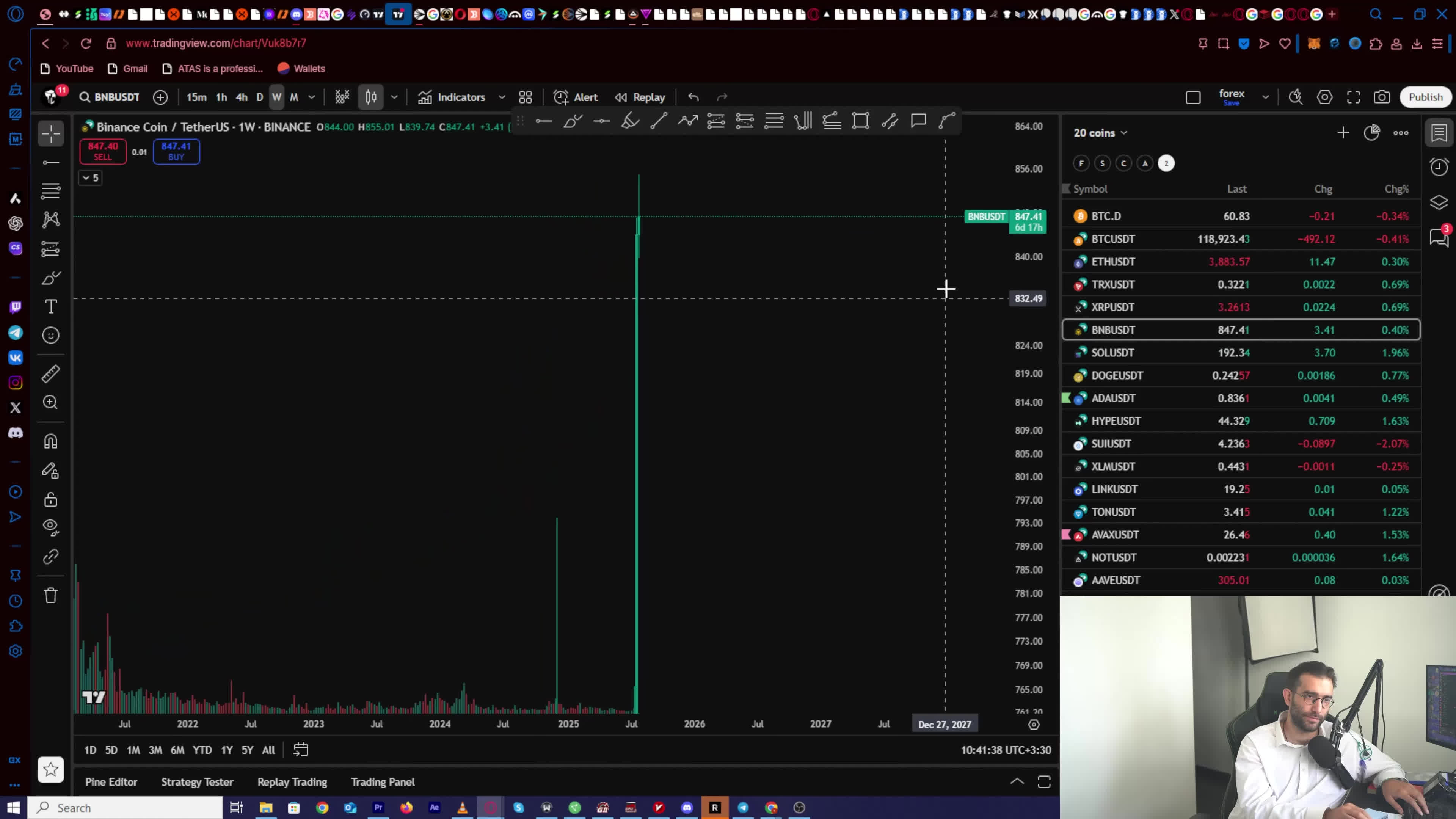Open the alerts clock panel icon

click(1439, 167)
